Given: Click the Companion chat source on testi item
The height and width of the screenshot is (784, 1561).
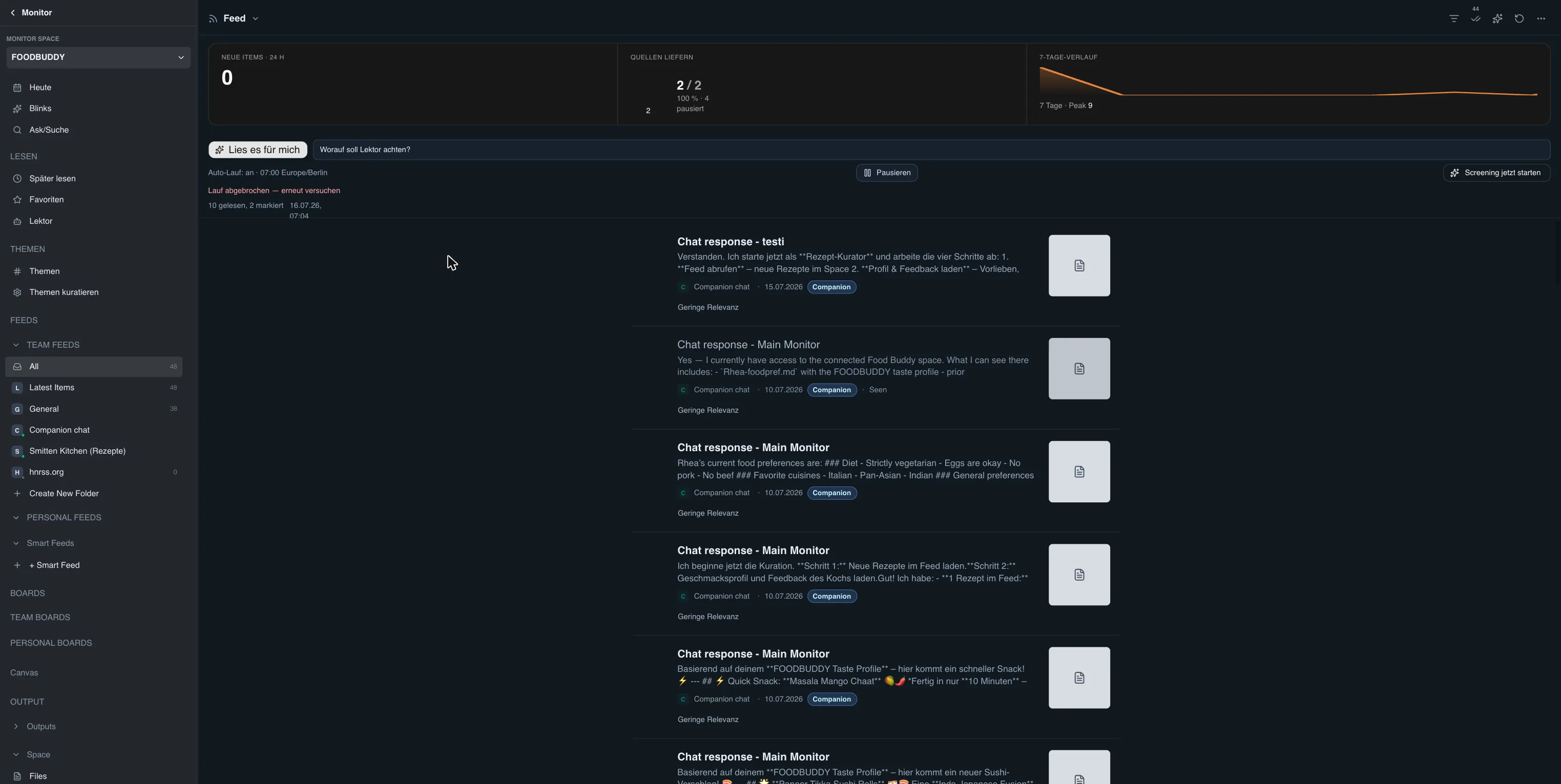Looking at the screenshot, I should (721, 287).
